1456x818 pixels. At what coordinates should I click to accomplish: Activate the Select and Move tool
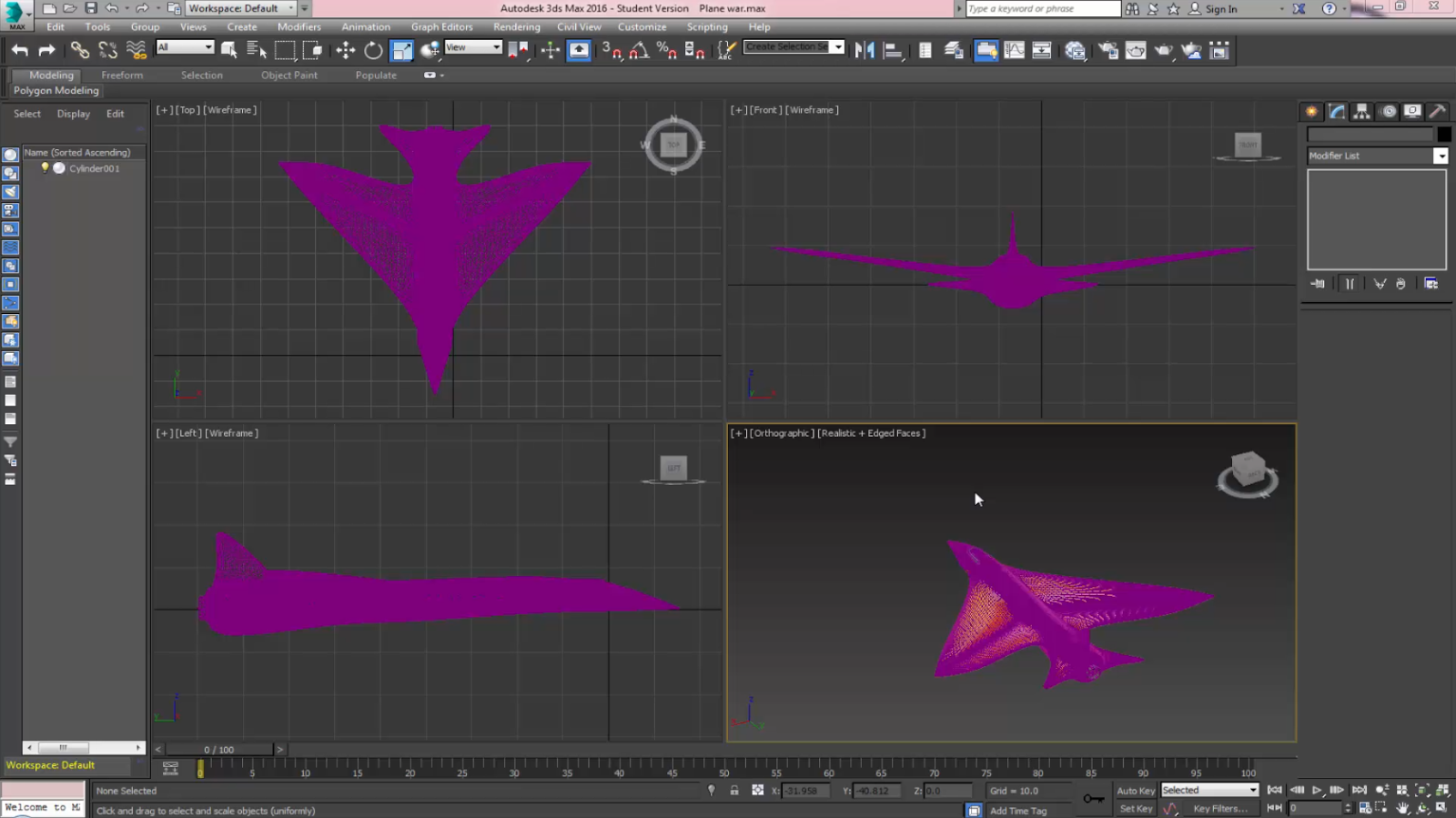[345, 50]
